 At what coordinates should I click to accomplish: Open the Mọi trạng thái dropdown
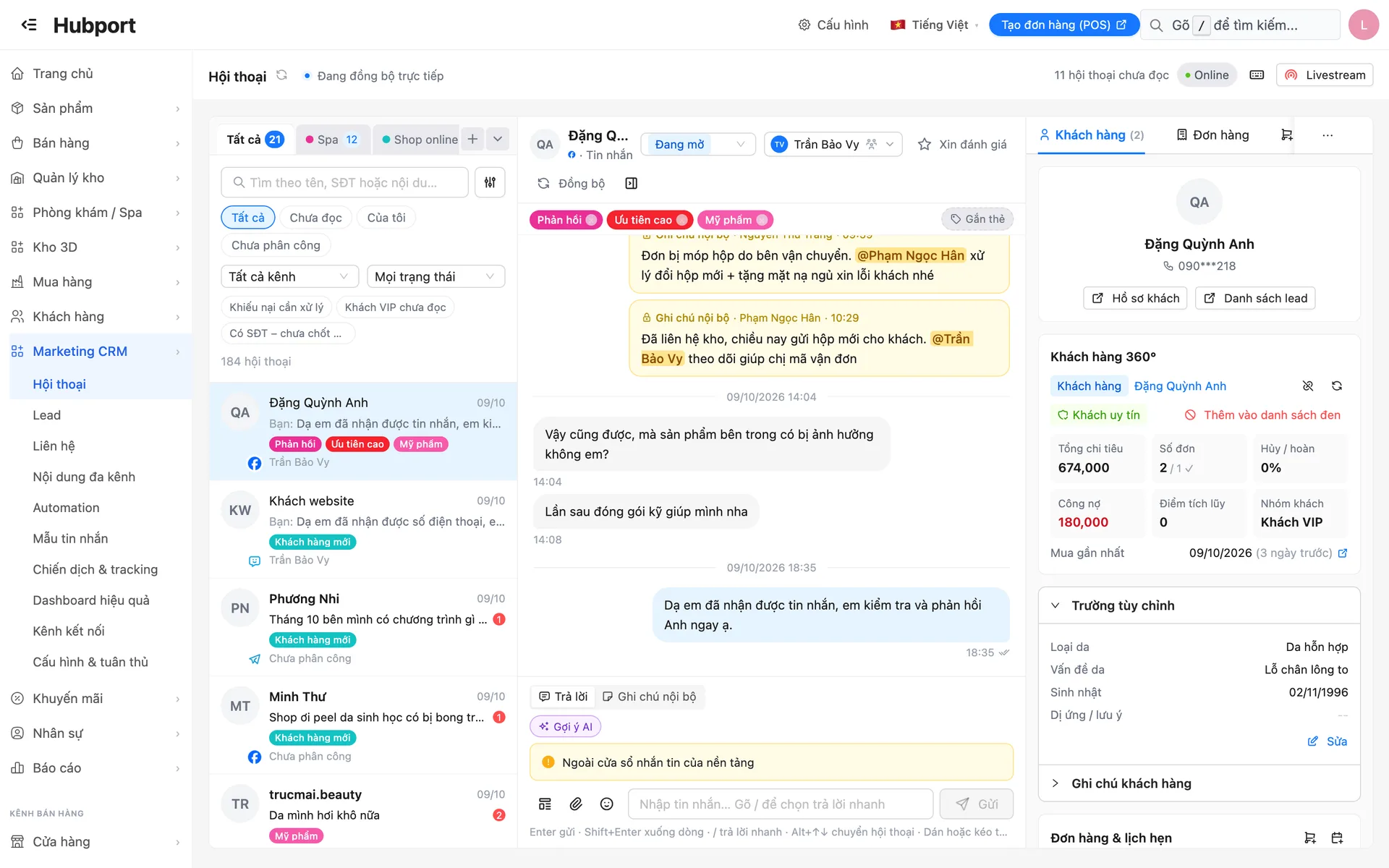tap(436, 276)
